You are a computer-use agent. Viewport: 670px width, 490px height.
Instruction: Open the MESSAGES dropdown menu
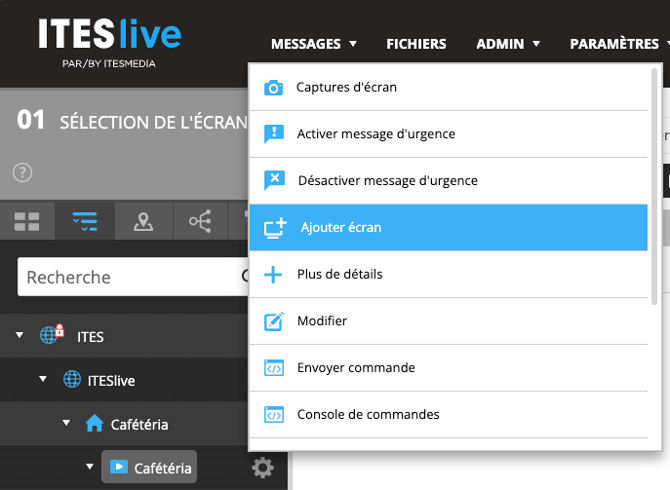tap(313, 44)
